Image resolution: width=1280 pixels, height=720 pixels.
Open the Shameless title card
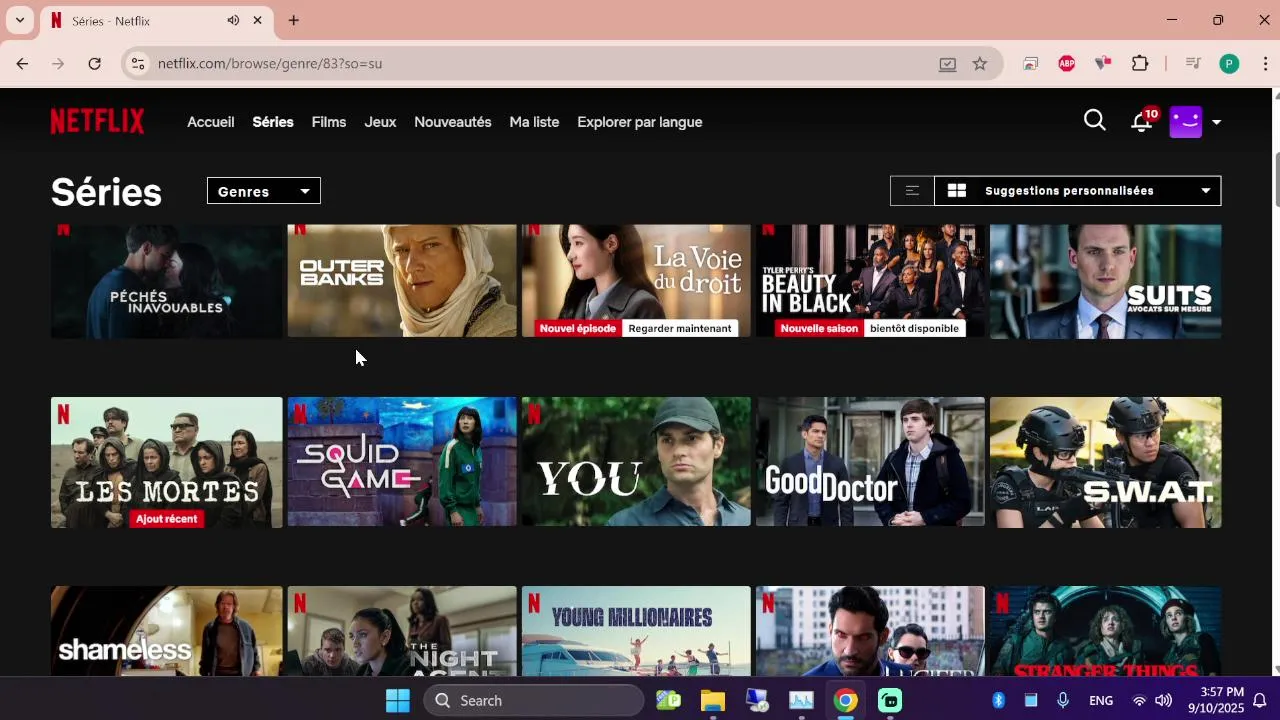click(166, 631)
